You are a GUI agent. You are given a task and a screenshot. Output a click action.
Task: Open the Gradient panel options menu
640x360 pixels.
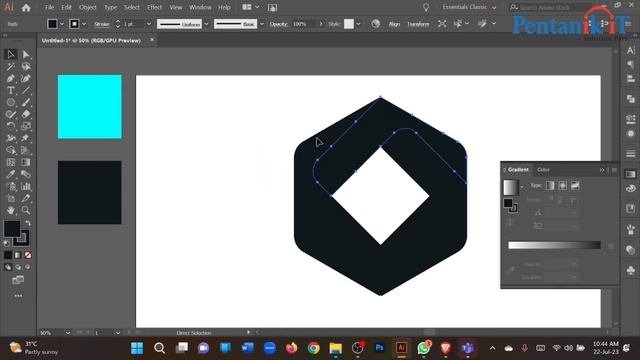[x=614, y=170]
